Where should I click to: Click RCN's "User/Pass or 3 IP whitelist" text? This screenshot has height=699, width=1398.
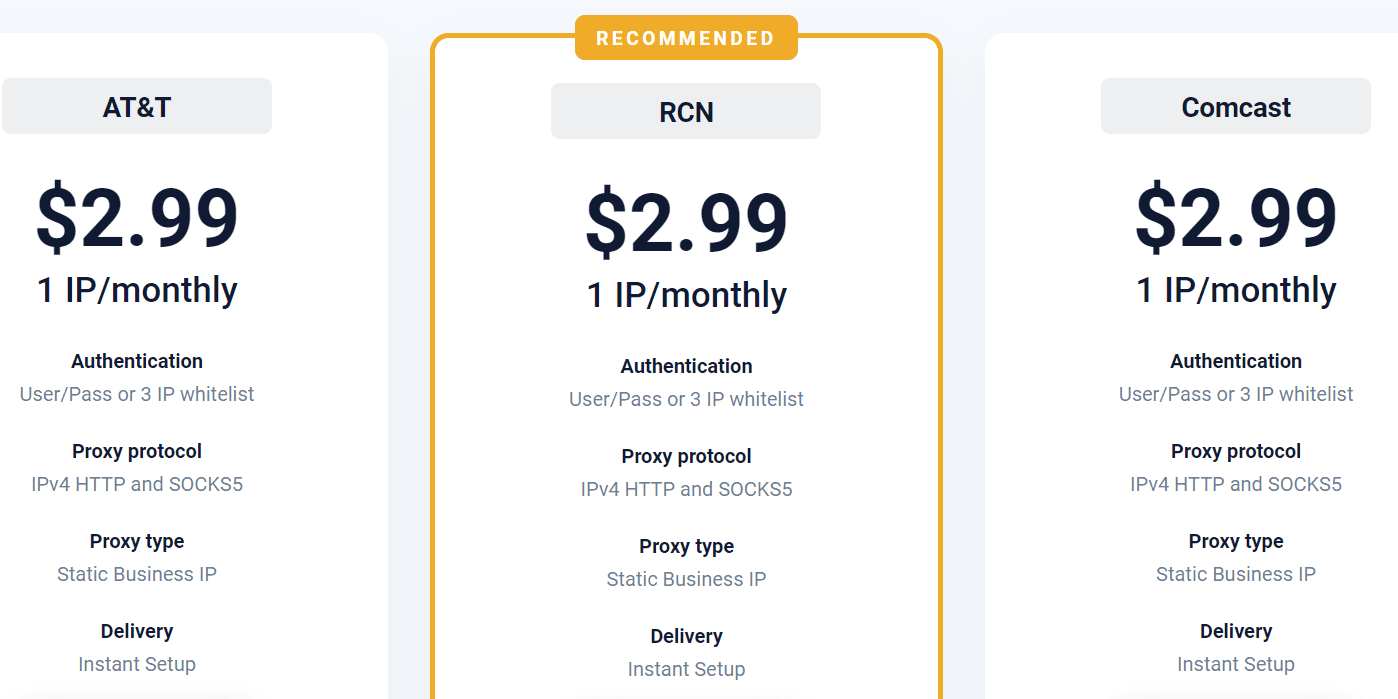click(686, 399)
